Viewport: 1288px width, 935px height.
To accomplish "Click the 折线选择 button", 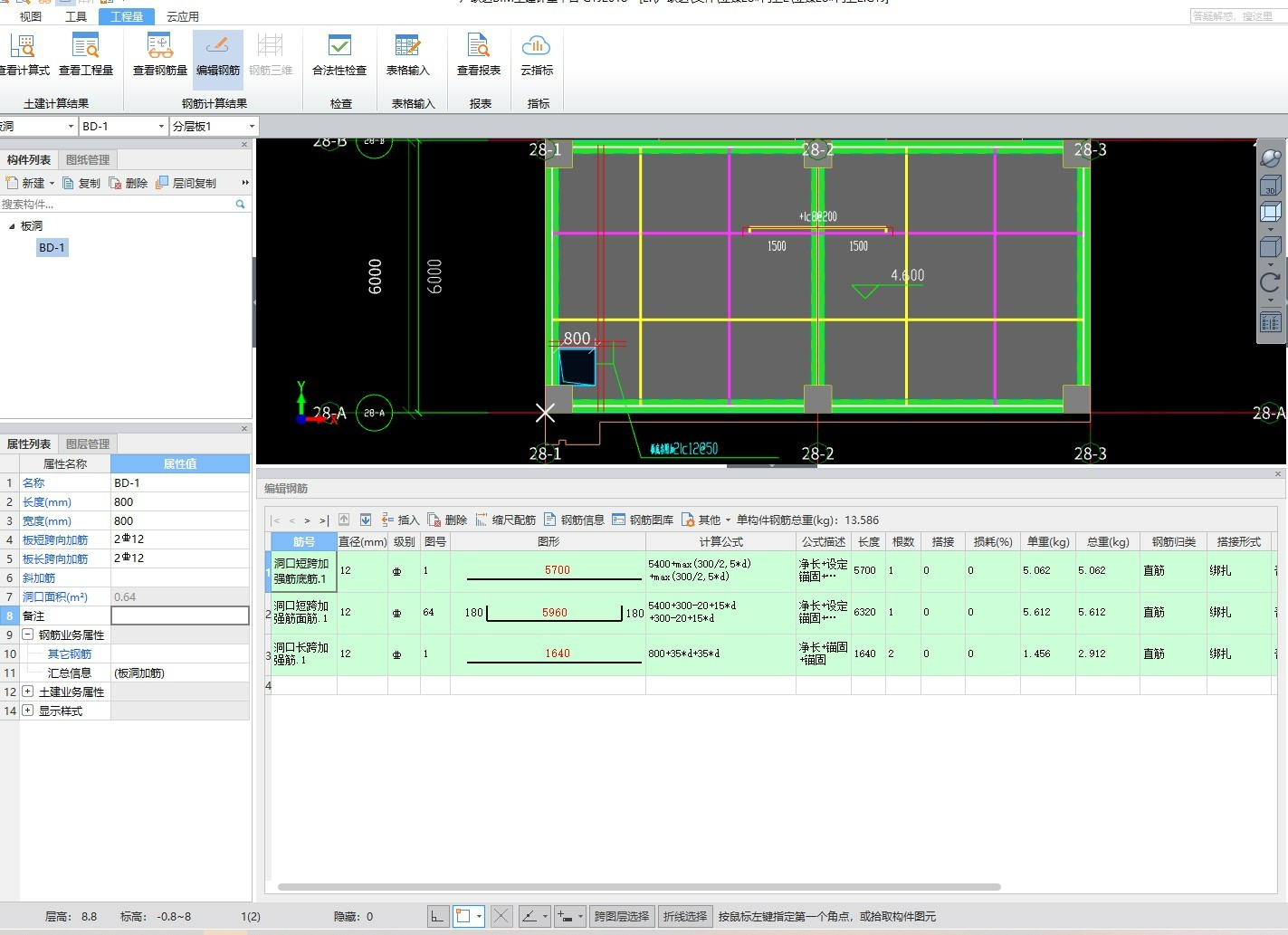I will coord(685,916).
